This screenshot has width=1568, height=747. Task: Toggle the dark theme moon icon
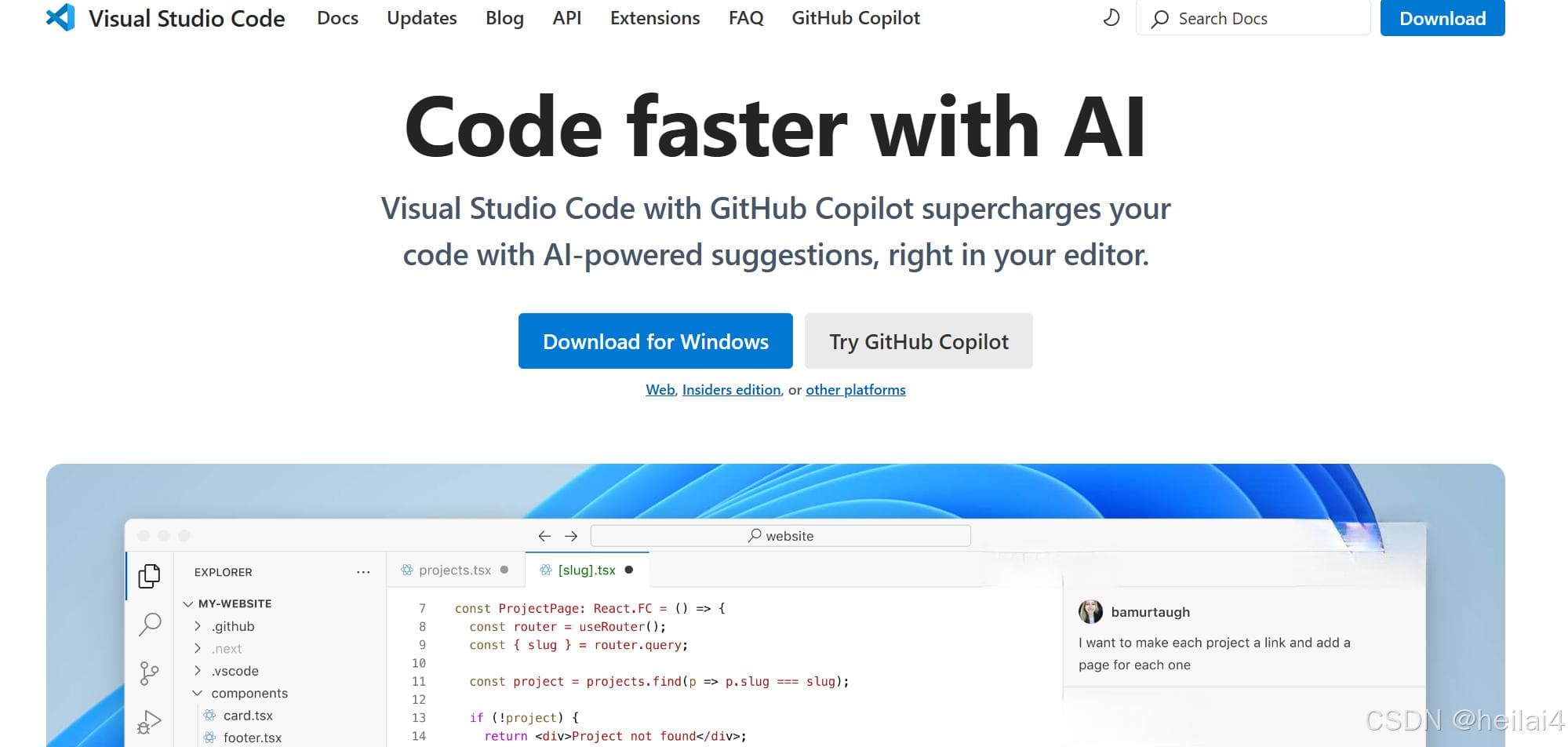point(1111,17)
